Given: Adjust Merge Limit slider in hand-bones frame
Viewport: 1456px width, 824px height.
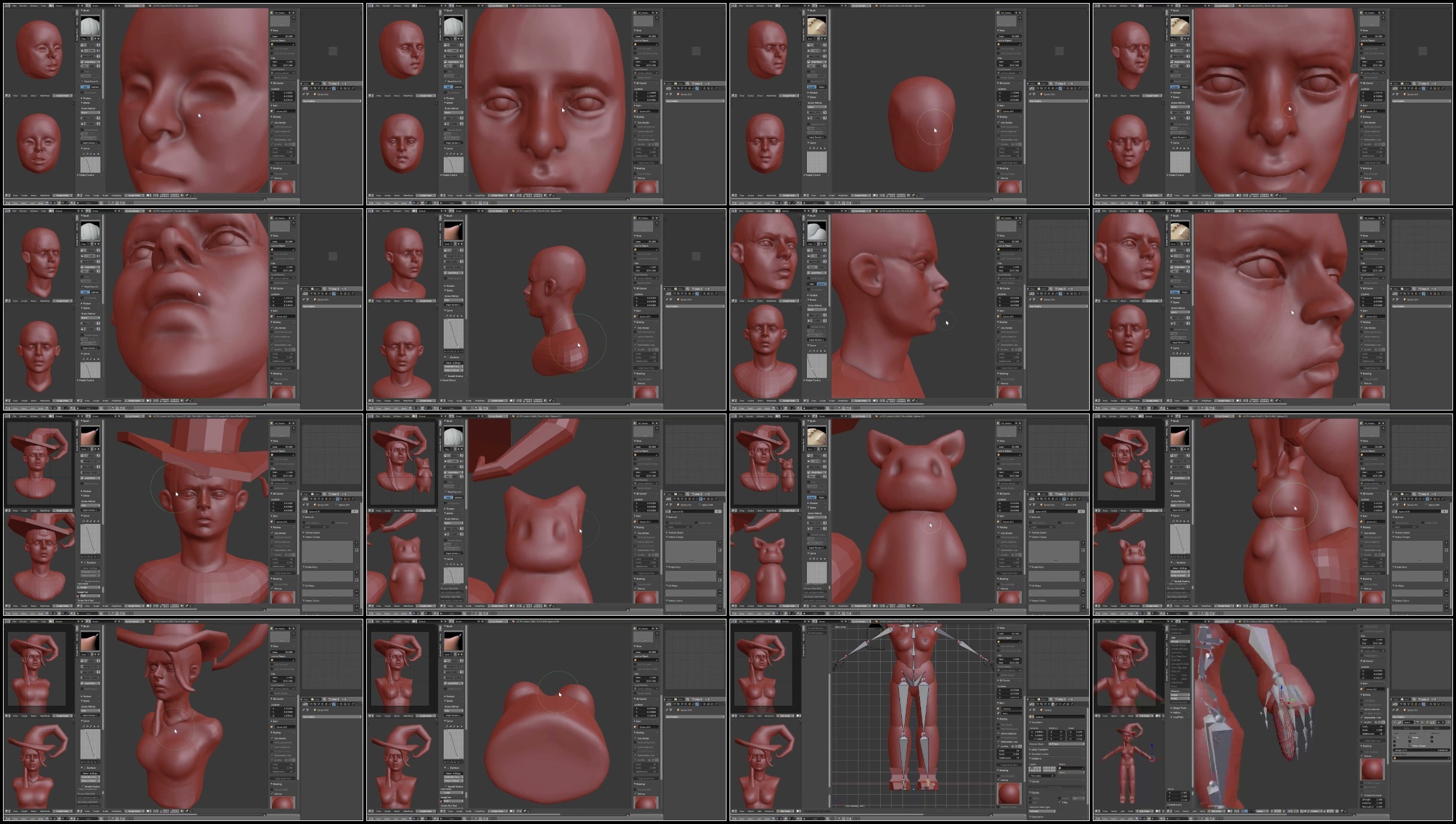Looking at the screenshot, I should [x=1421, y=750].
